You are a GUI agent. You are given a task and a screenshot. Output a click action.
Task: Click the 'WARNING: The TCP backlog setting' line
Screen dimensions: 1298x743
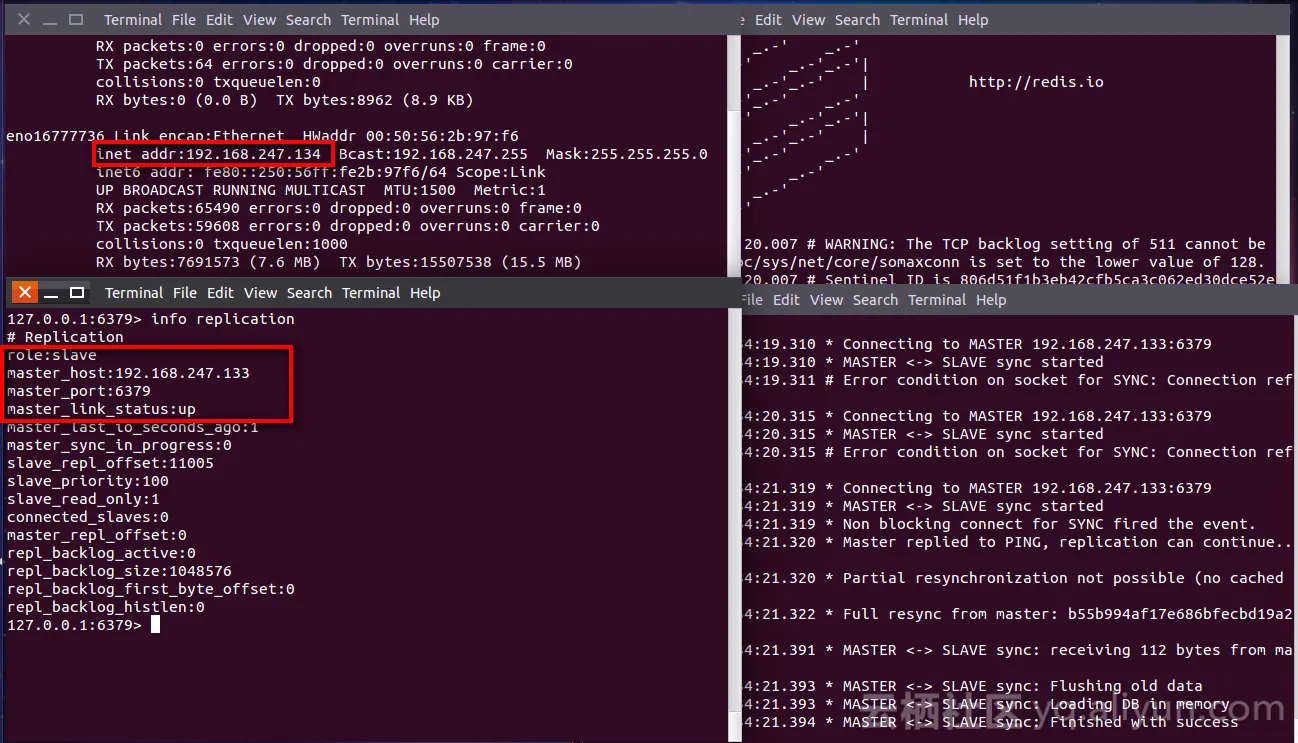(x=1006, y=244)
